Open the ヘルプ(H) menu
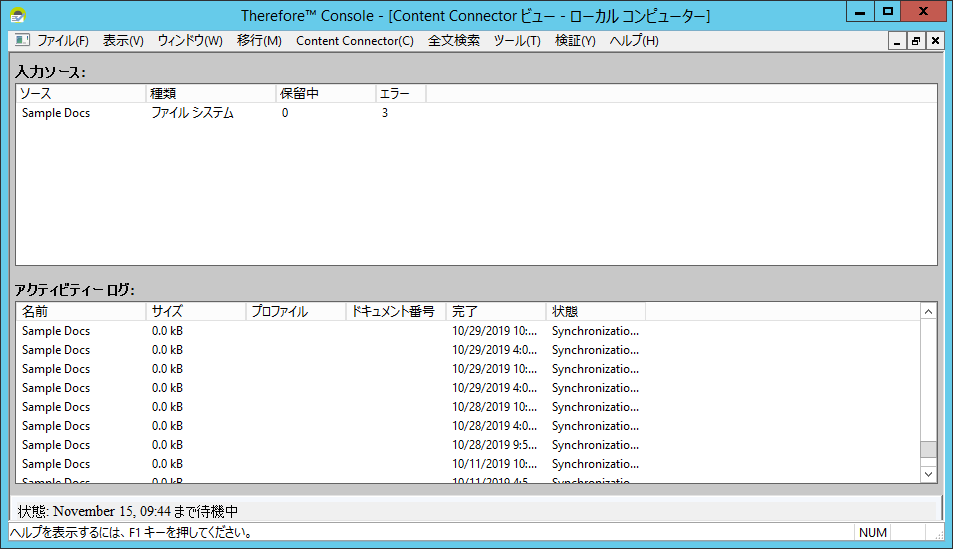953x549 pixels. pyautogui.click(x=633, y=41)
